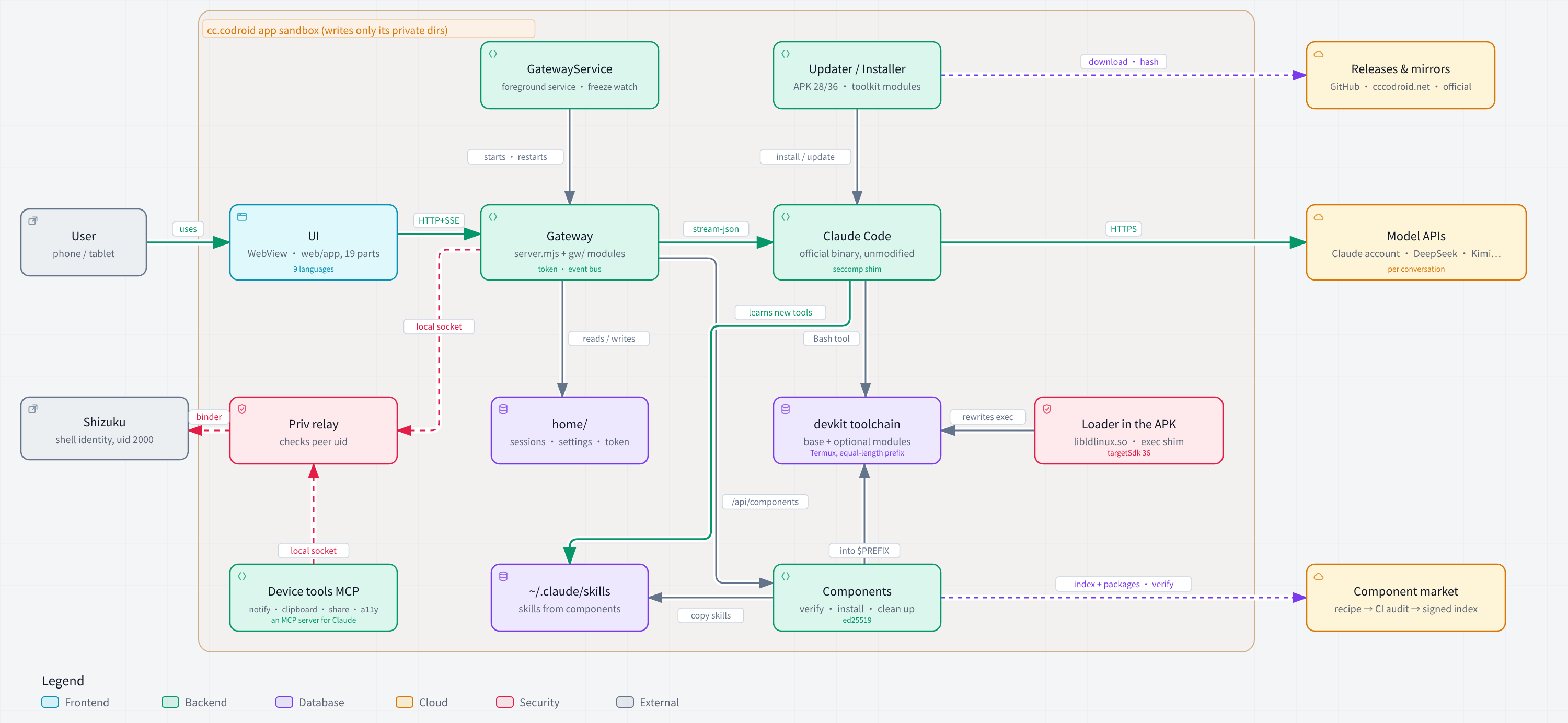Click the Frontend legend color swatch

pyautogui.click(x=50, y=702)
